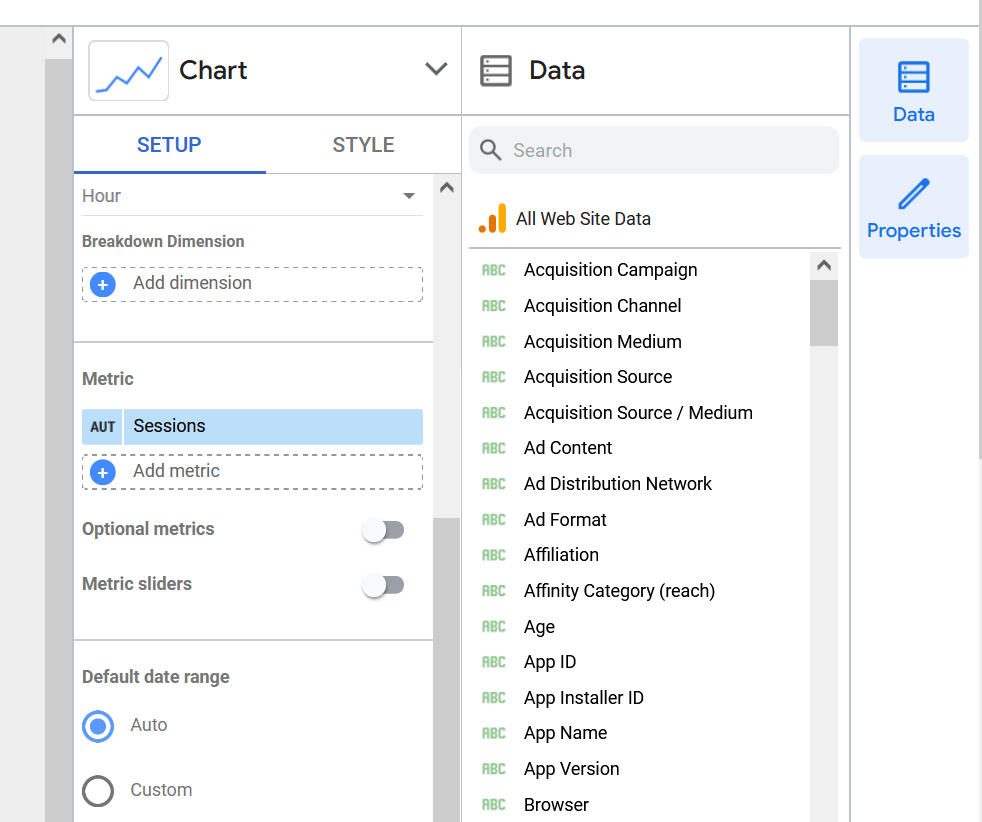Open the Properties sidebar panel

(913, 206)
